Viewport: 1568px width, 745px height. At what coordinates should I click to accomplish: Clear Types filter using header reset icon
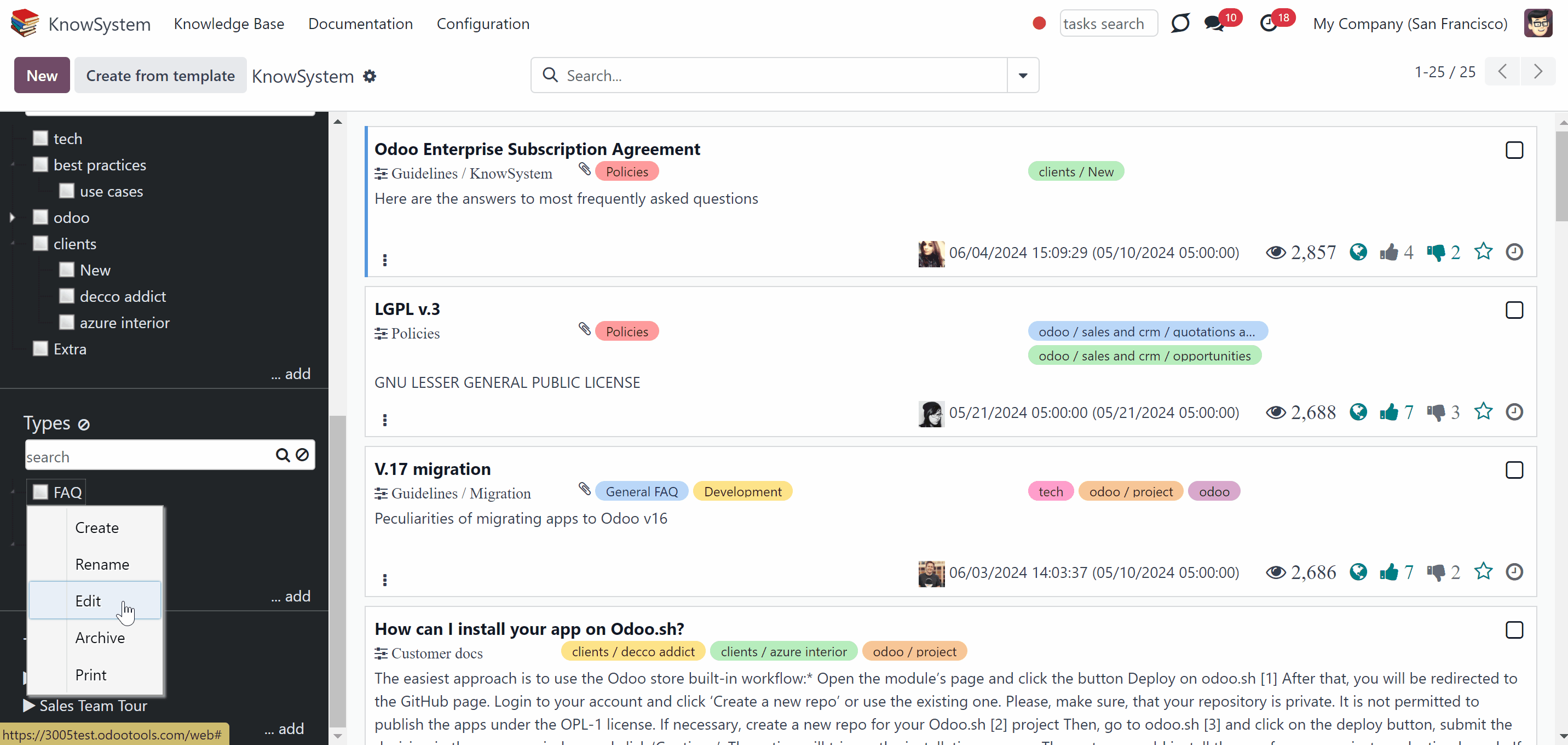[x=84, y=424]
